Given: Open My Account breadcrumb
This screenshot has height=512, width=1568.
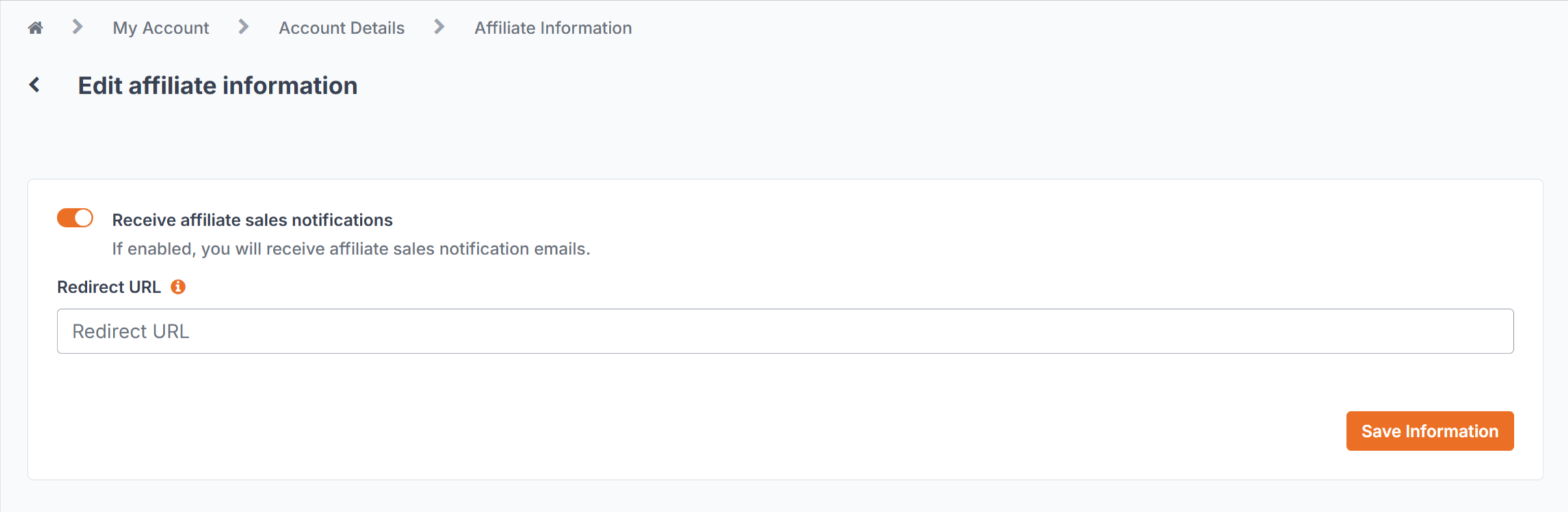Looking at the screenshot, I should 161,28.
